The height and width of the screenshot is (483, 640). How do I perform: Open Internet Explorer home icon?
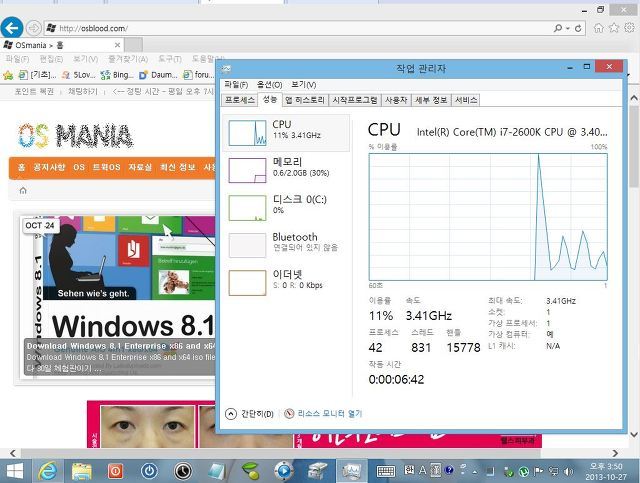coord(598,28)
